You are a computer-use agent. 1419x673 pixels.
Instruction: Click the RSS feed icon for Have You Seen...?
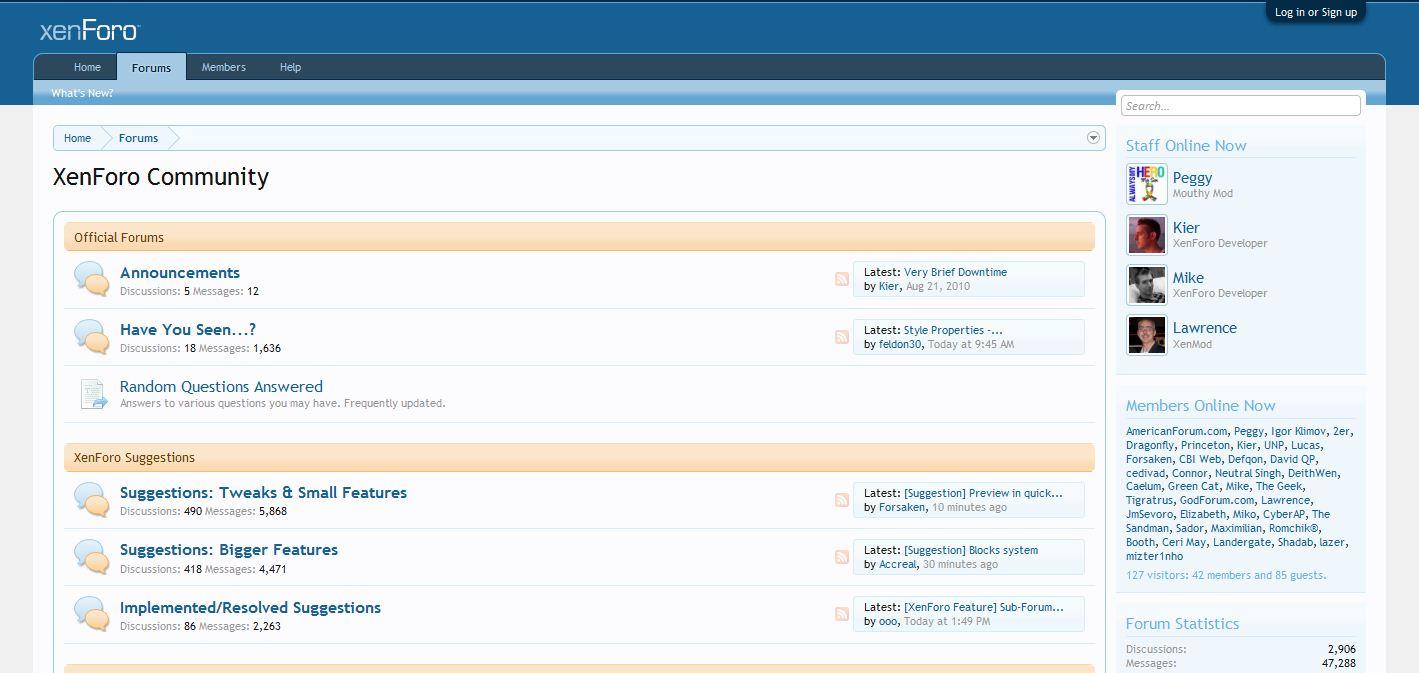tap(842, 337)
